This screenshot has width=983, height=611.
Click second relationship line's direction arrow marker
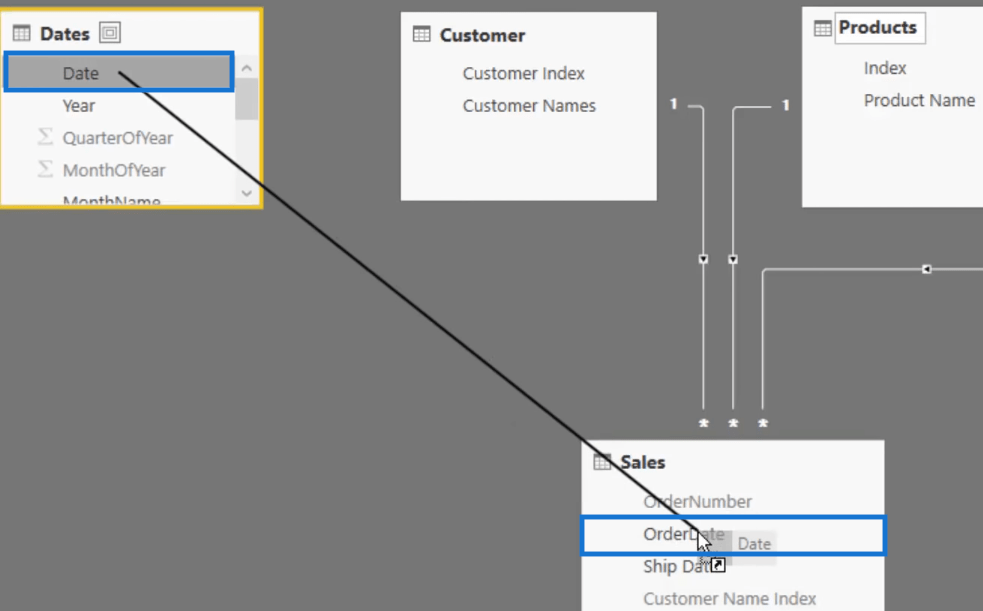(x=733, y=259)
